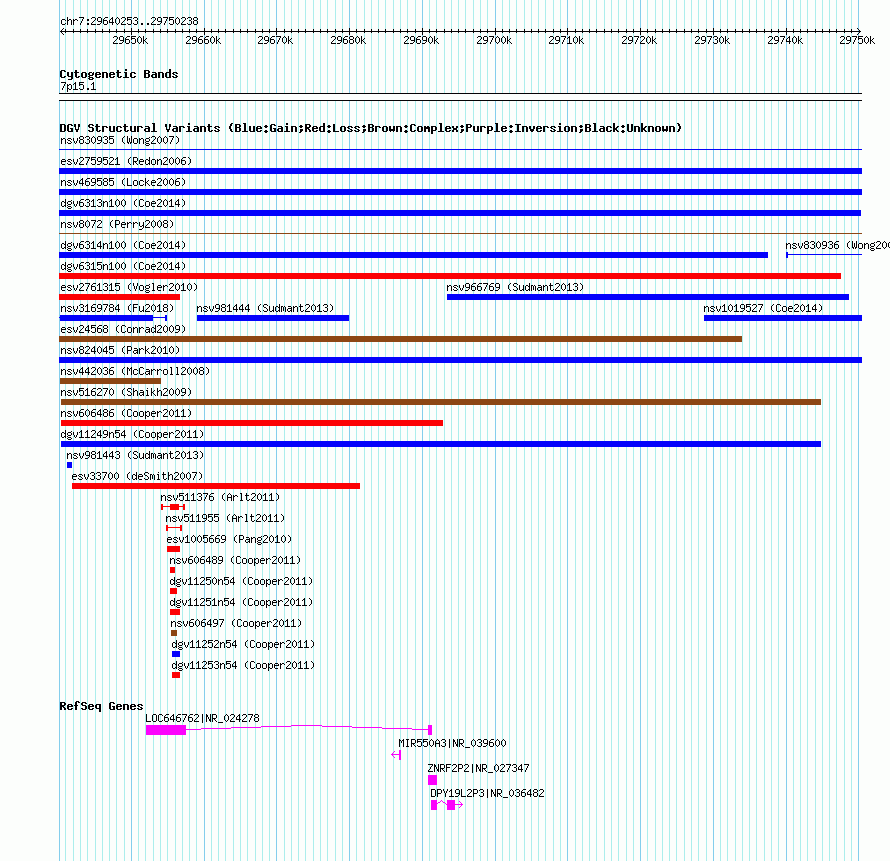This screenshot has width=890, height=861.
Task: Select the nsv469585 (Locke2006) variant label
Action: 123,182
